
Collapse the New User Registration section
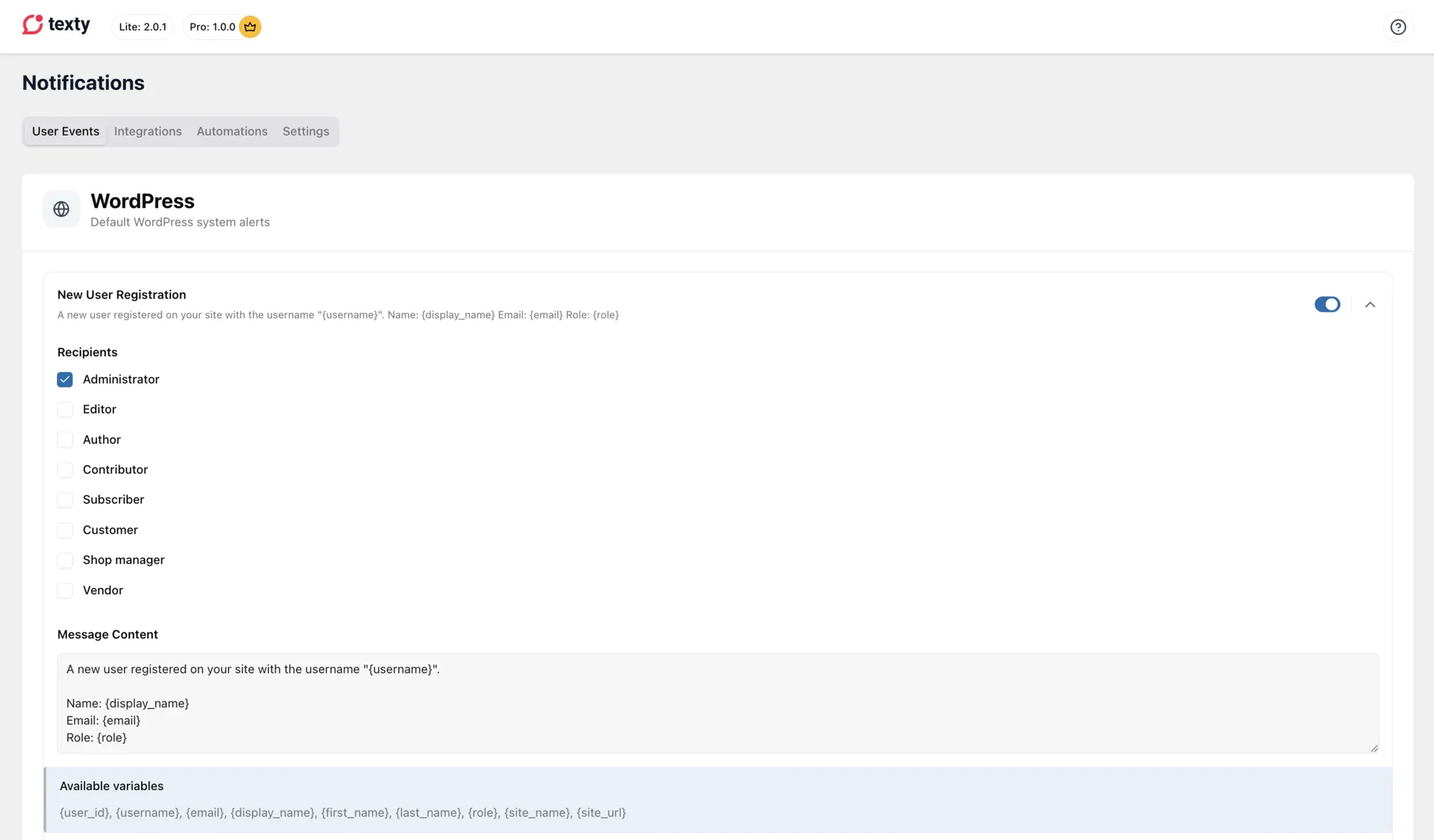pos(1370,305)
